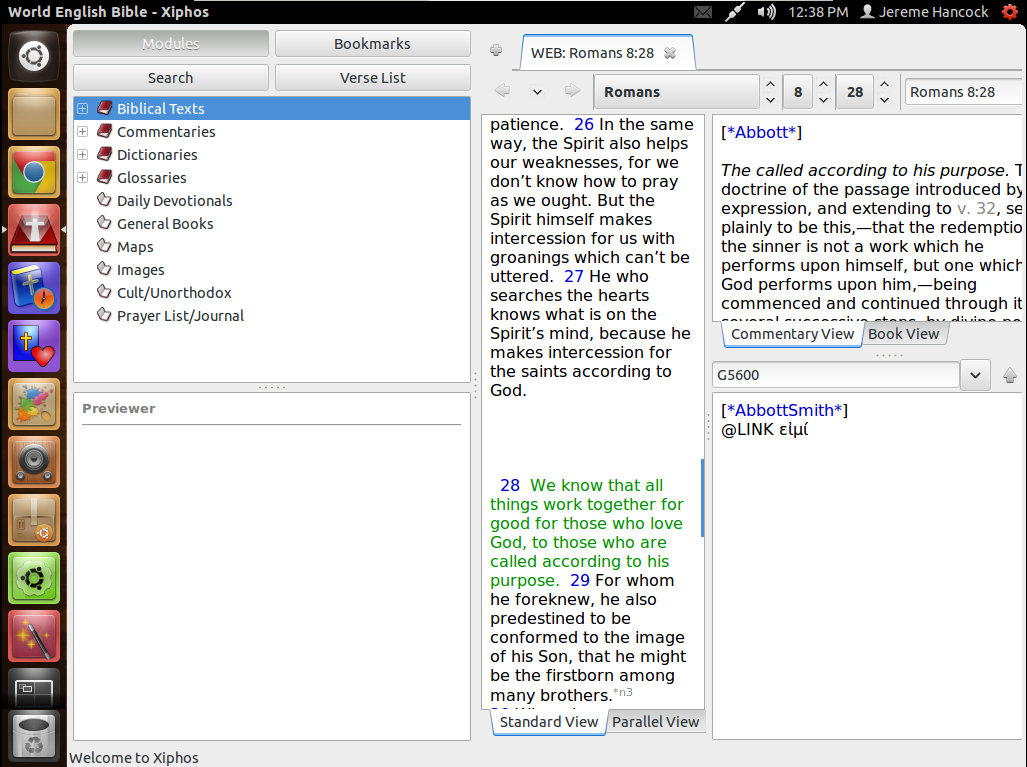The width and height of the screenshot is (1027, 767).
Task: Open the Search sidebar view
Action: click(171, 78)
